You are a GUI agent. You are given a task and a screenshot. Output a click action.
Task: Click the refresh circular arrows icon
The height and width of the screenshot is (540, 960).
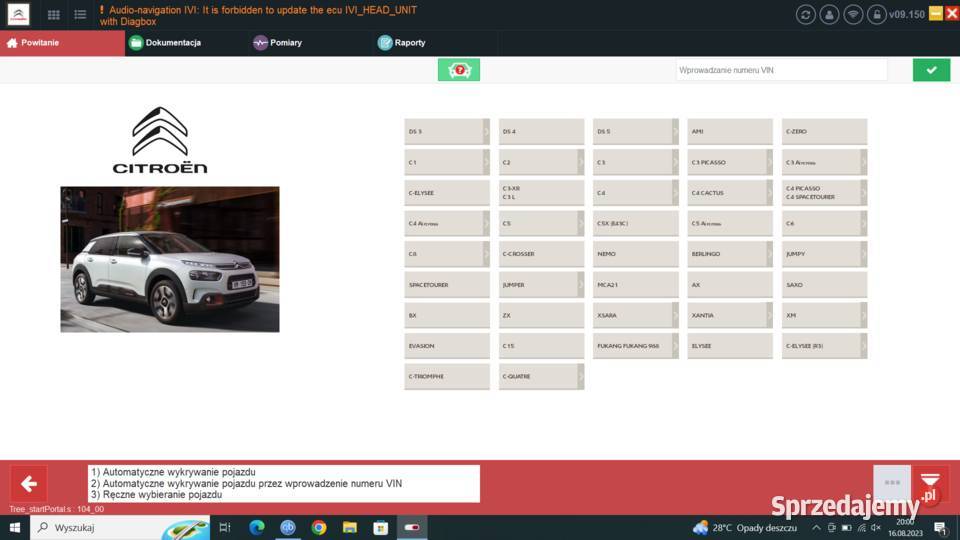point(806,14)
